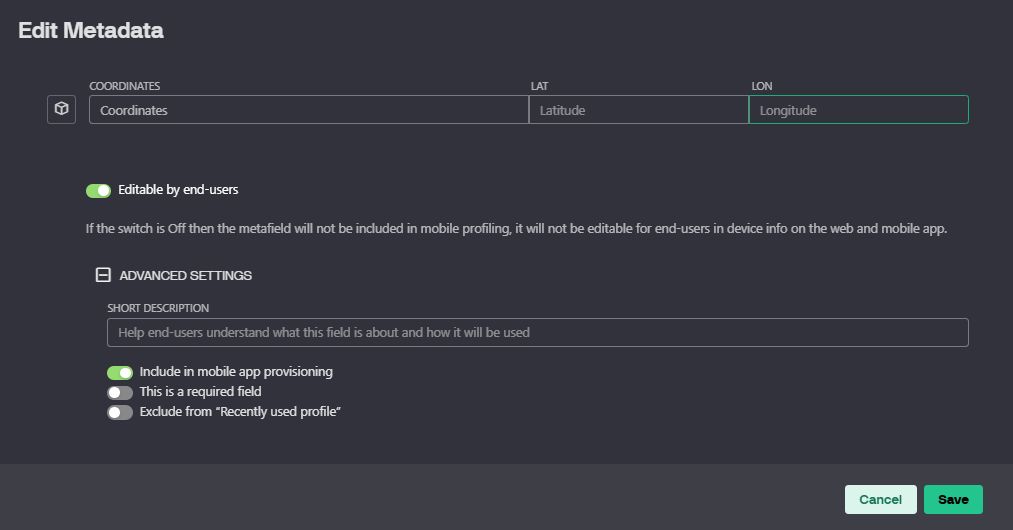Cancel editing the metadata
The image size is (1013, 530).
pyautogui.click(x=881, y=500)
